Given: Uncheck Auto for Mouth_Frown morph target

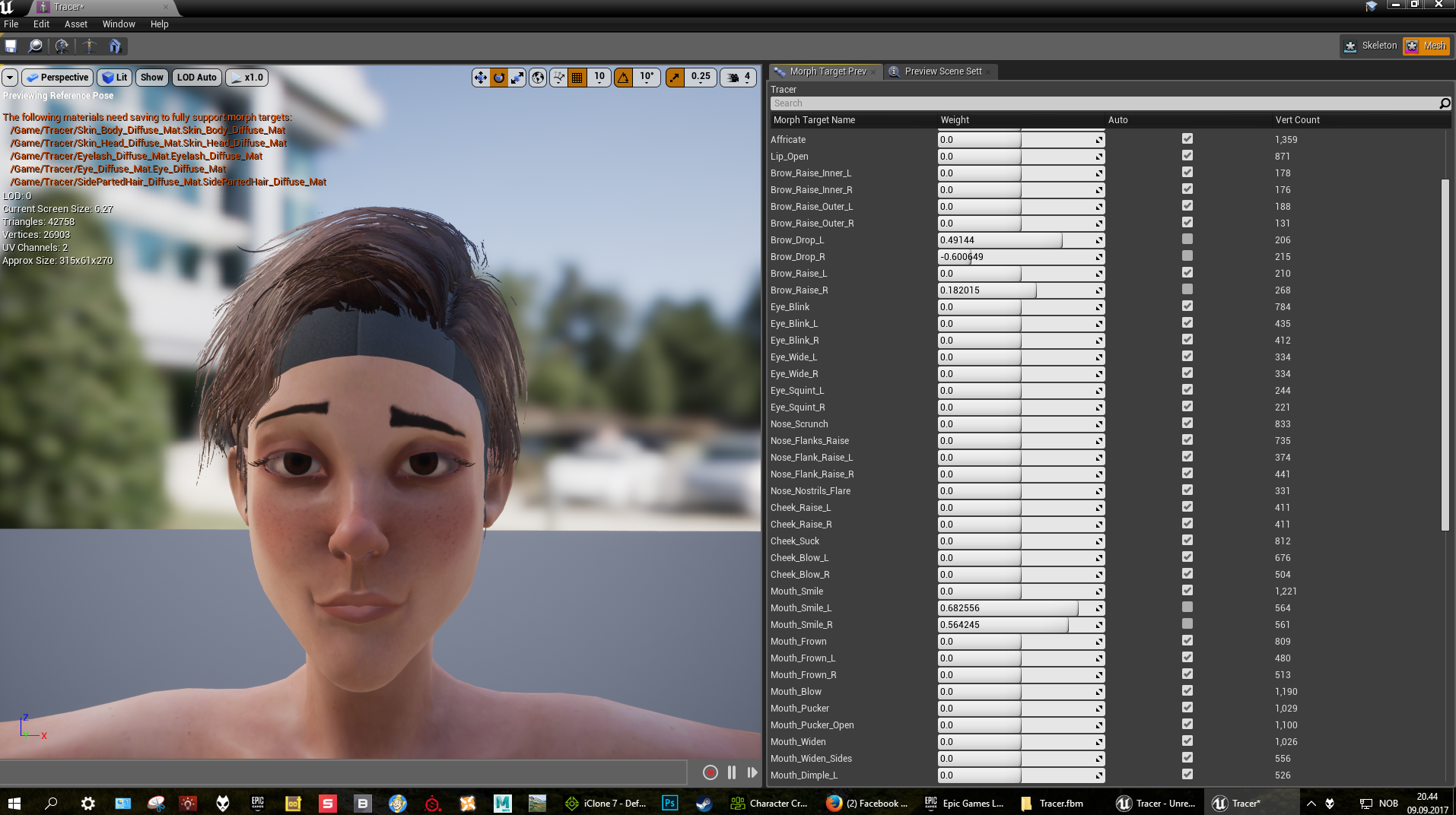Looking at the screenshot, I should 1187,641.
